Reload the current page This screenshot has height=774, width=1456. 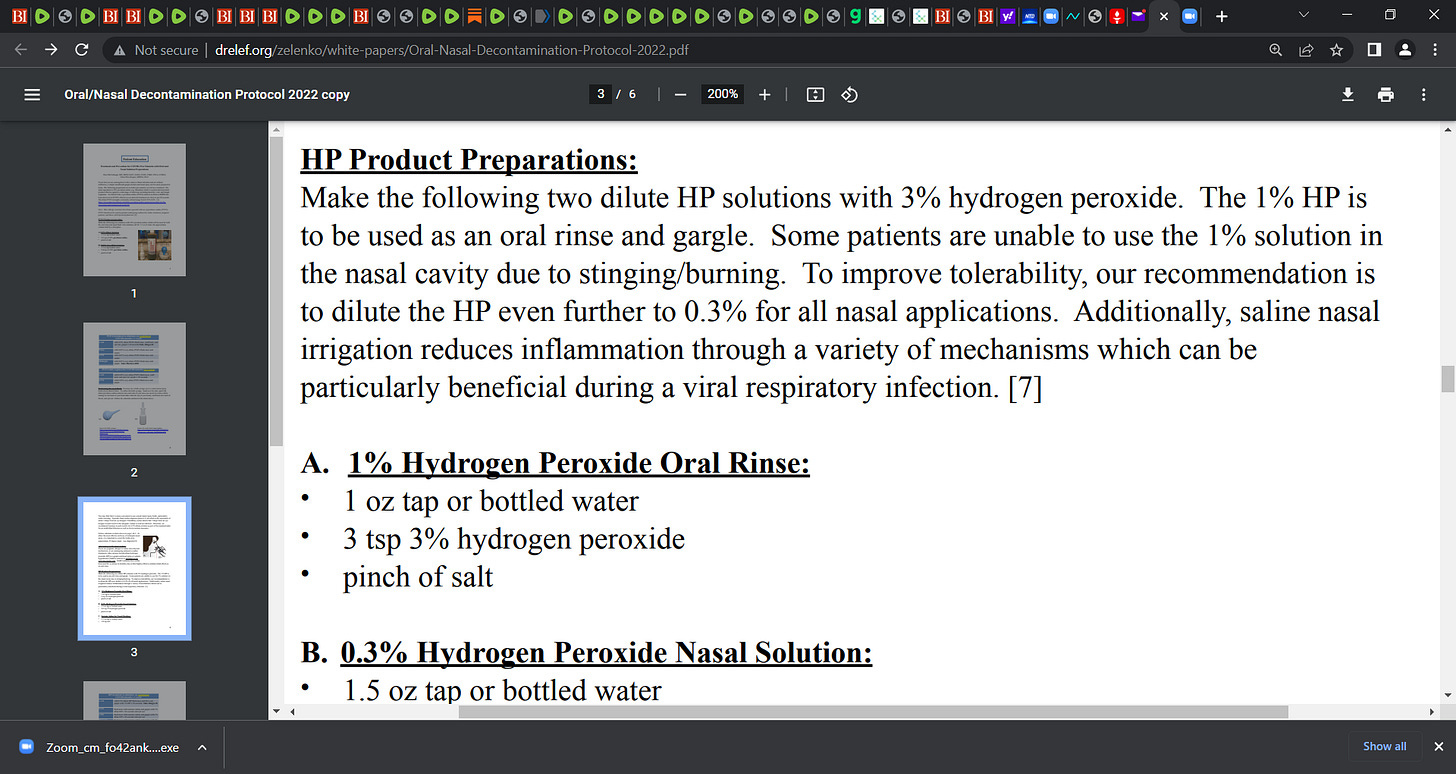82,49
